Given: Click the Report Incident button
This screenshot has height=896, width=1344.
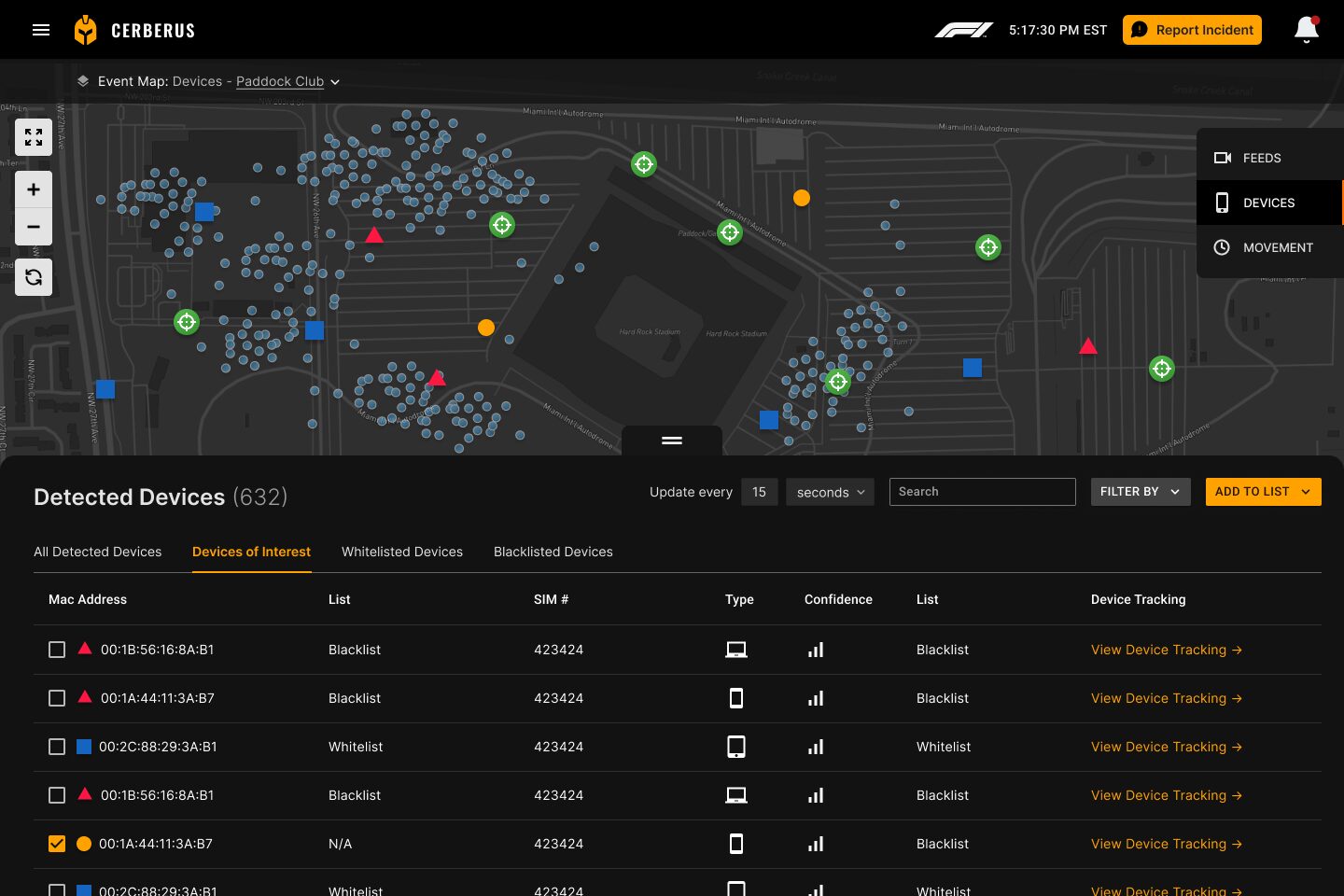Looking at the screenshot, I should pos(1192,30).
